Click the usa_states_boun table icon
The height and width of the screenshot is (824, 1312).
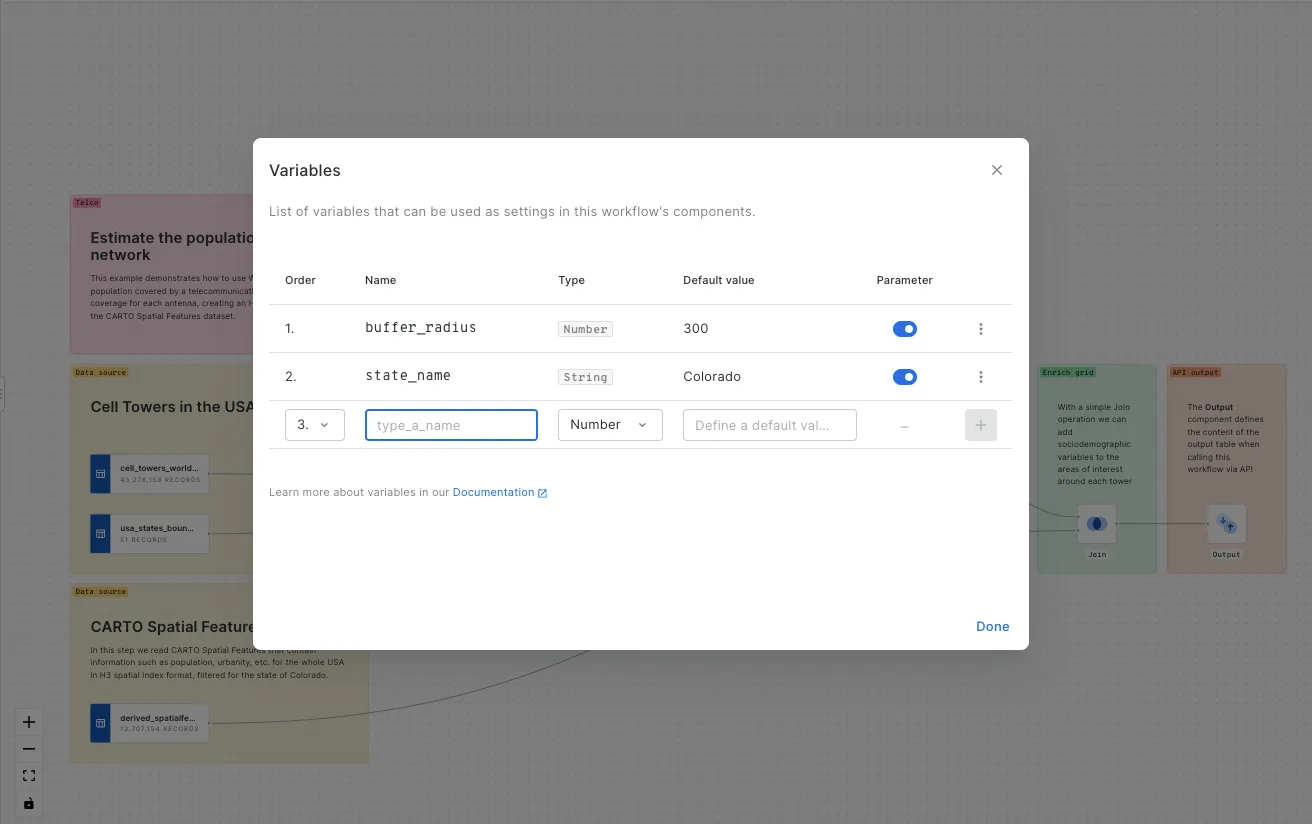click(x=100, y=533)
